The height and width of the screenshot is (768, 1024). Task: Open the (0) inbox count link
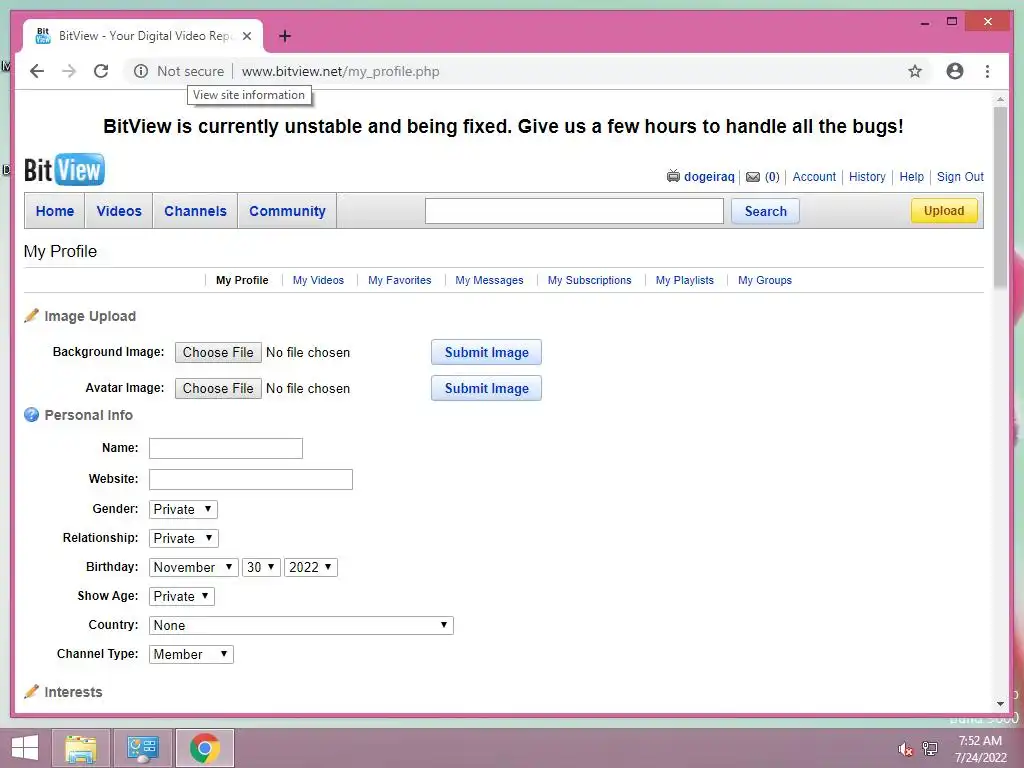point(772,176)
